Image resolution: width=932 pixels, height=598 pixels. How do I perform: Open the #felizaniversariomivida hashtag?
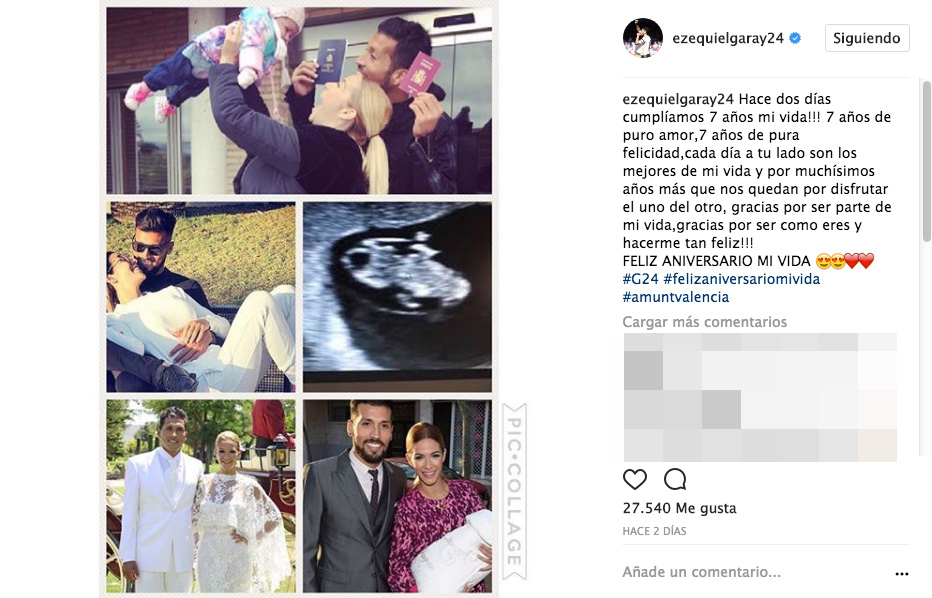(x=741, y=279)
